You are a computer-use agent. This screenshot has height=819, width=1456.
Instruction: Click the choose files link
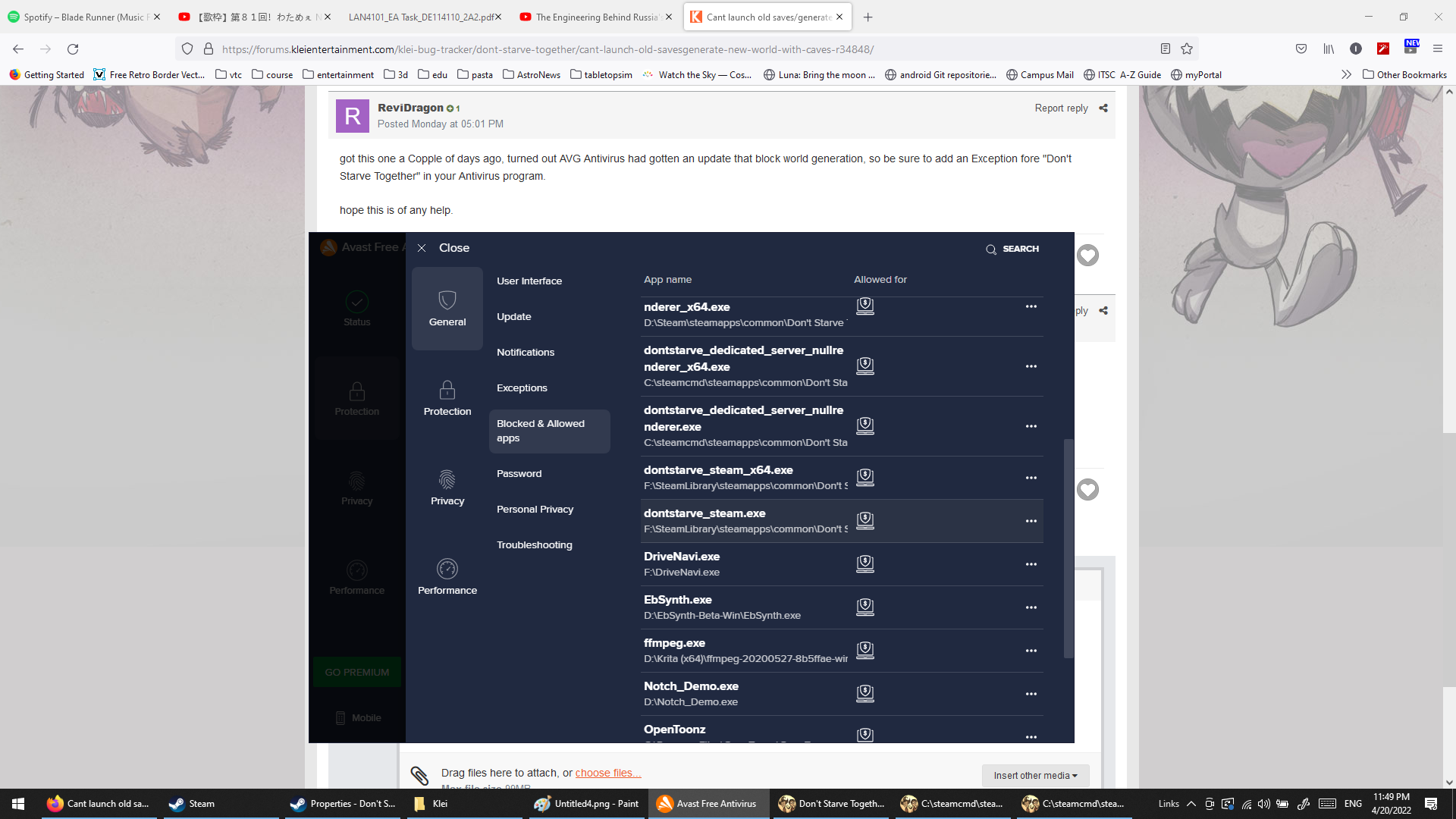607,773
